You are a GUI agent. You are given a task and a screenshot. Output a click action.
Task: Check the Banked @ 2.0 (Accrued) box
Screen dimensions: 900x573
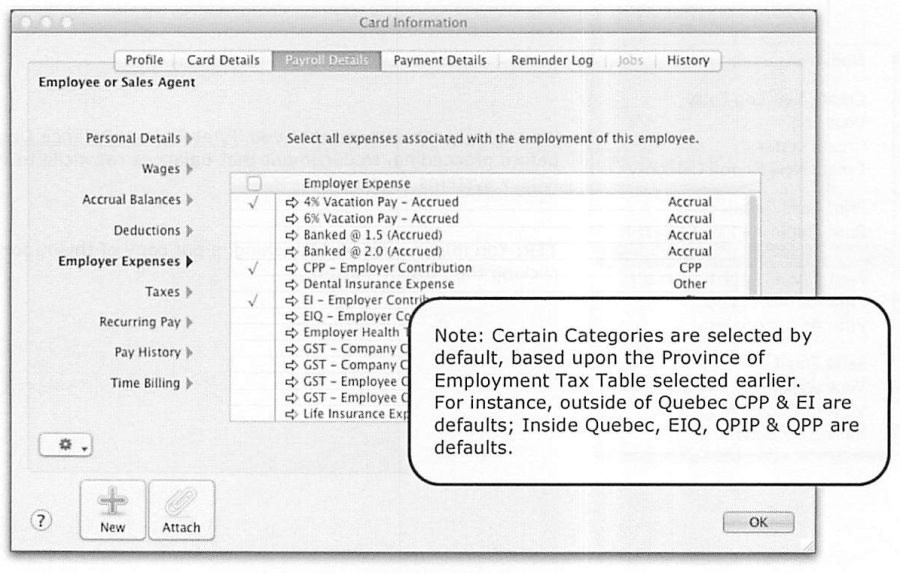pos(253,251)
